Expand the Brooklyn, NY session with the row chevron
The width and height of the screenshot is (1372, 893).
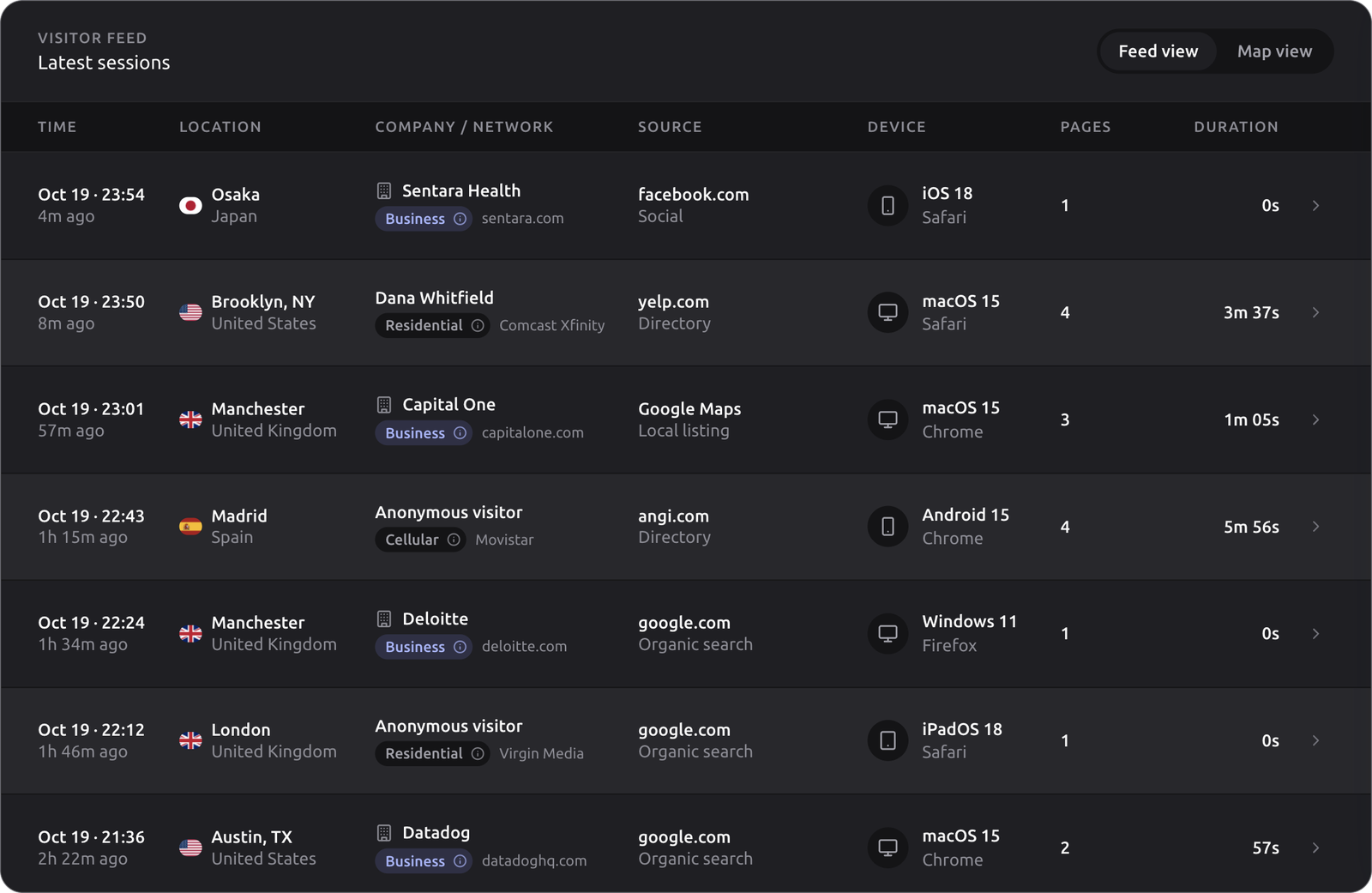pyautogui.click(x=1315, y=312)
